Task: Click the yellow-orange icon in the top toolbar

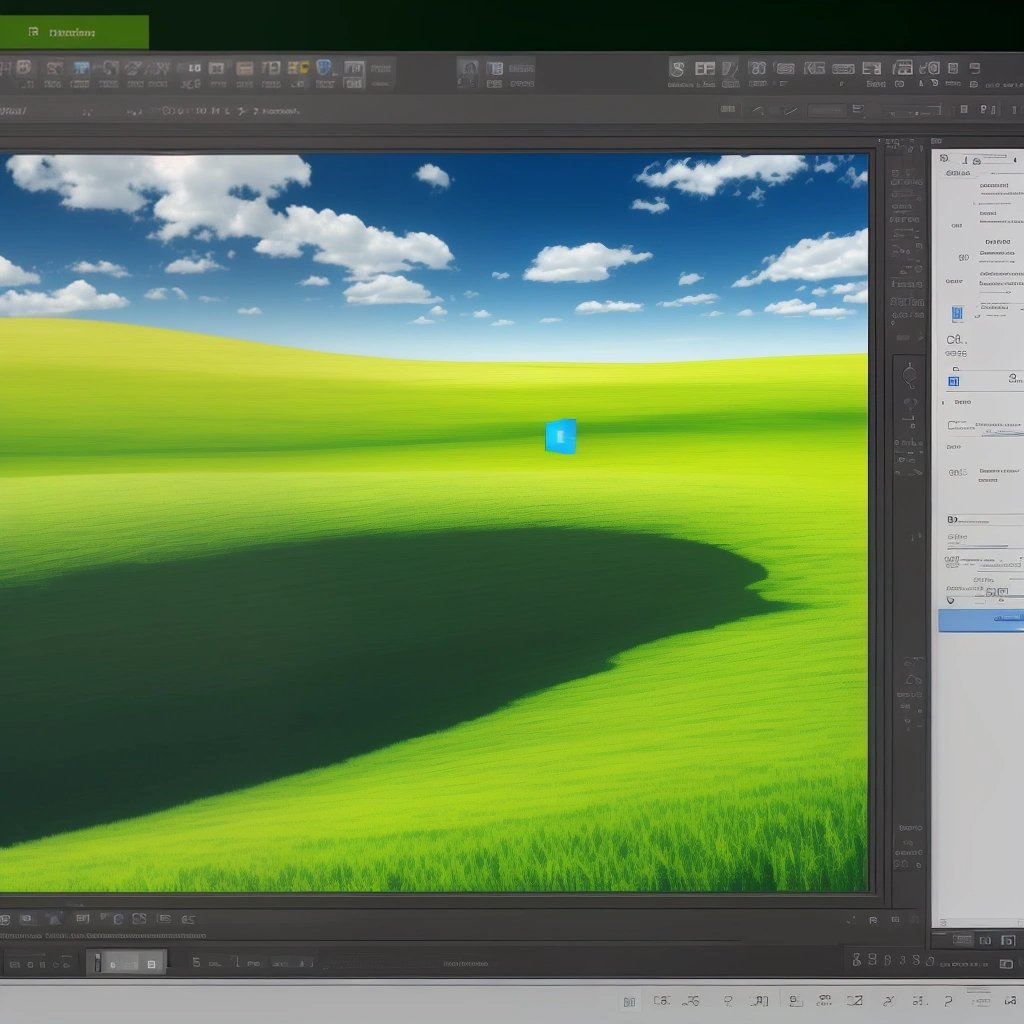Action: [298, 68]
